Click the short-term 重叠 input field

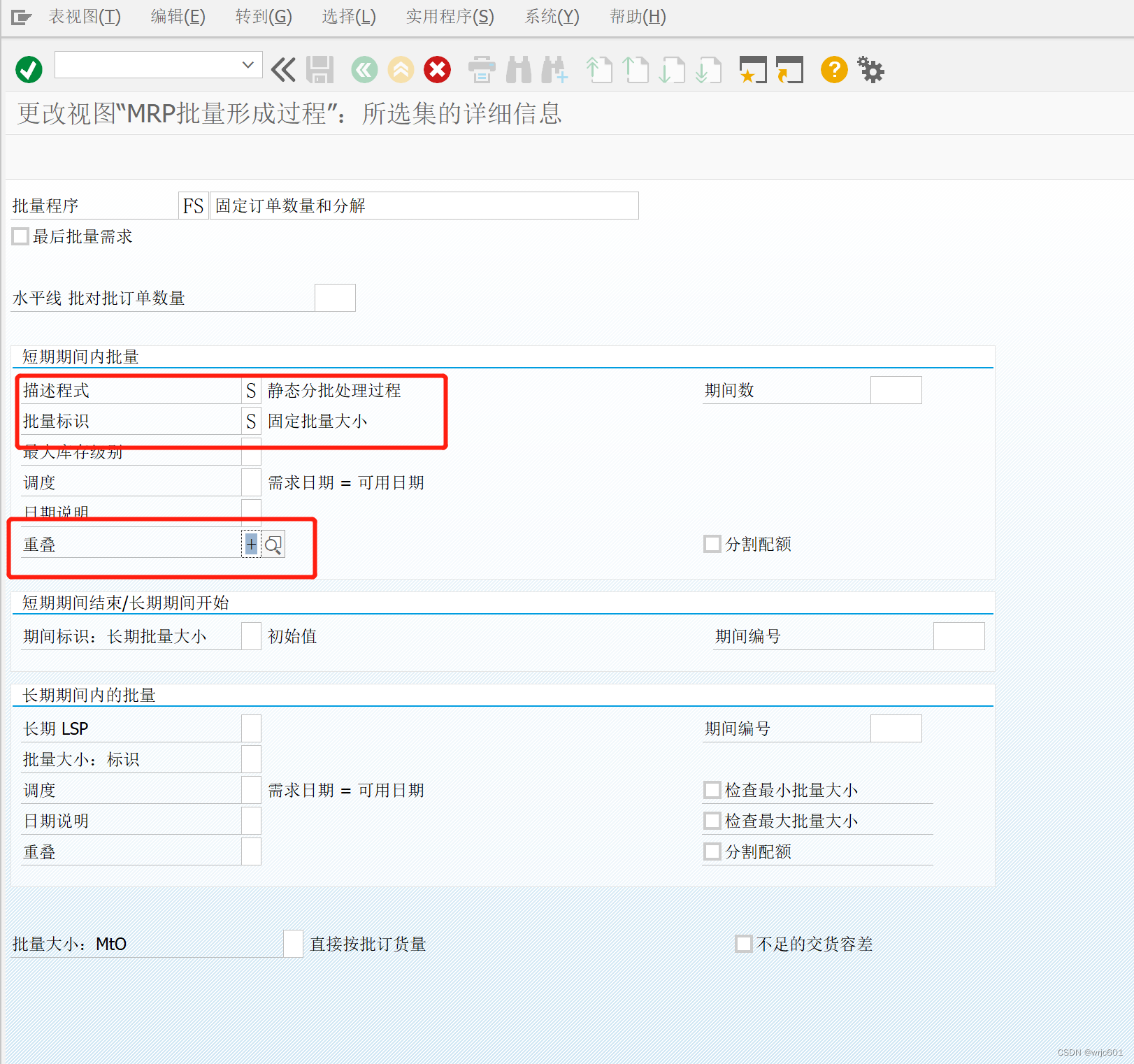[251, 544]
